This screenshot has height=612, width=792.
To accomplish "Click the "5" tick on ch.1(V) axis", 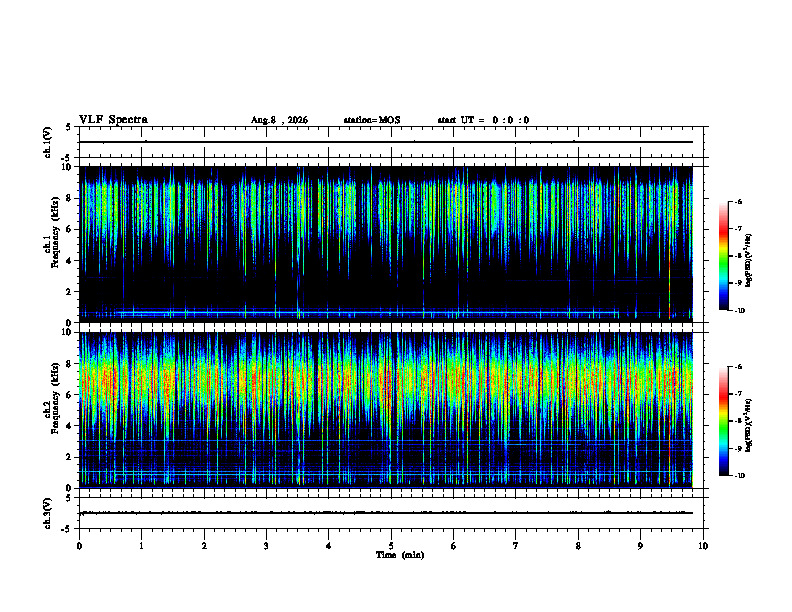I will point(68,127).
